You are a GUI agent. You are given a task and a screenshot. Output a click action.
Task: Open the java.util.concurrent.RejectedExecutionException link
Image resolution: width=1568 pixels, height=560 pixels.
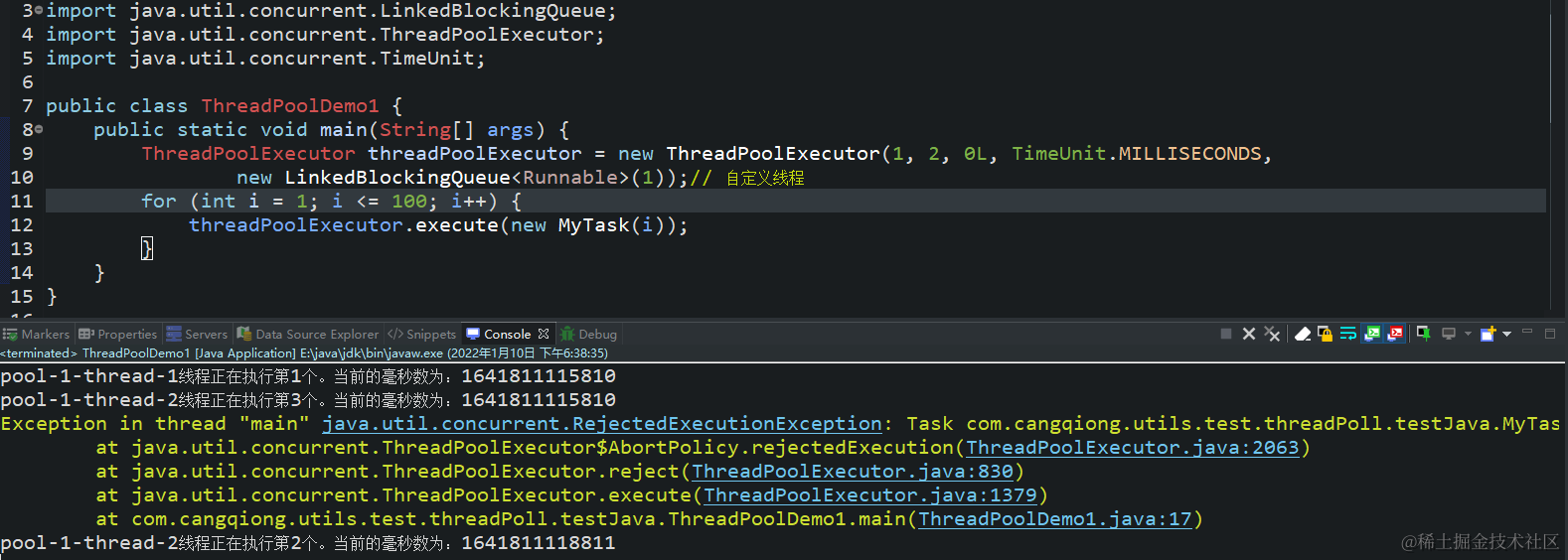click(x=601, y=424)
